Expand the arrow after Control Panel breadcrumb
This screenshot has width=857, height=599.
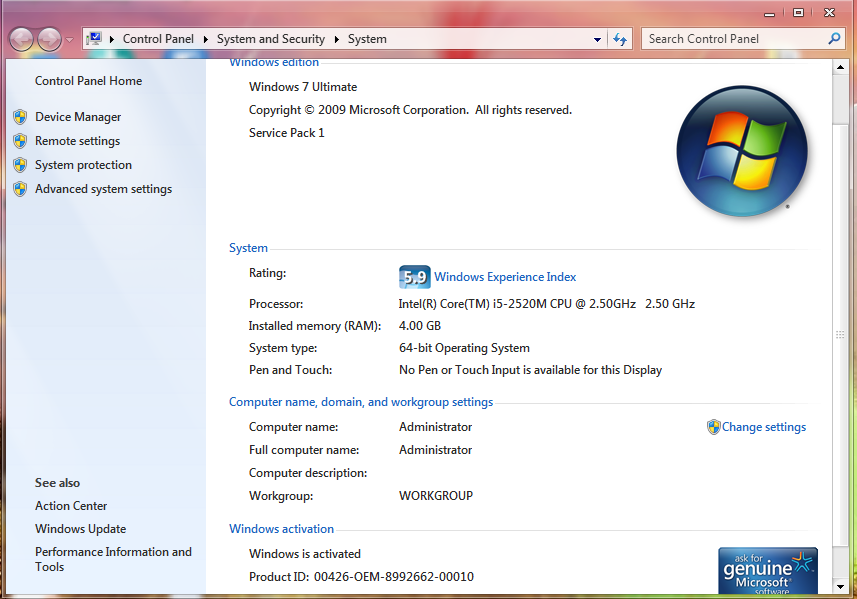tap(206, 39)
